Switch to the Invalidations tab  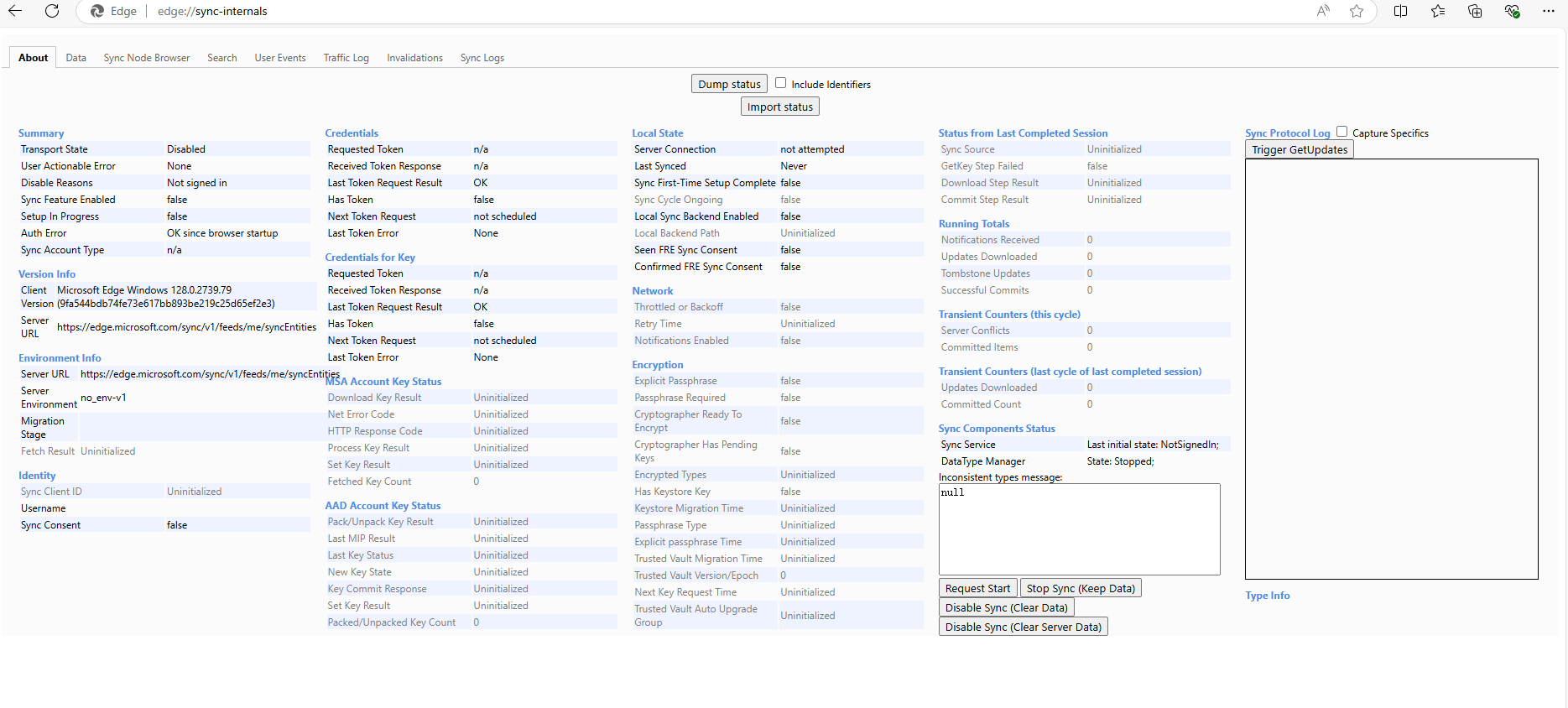tap(414, 58)
